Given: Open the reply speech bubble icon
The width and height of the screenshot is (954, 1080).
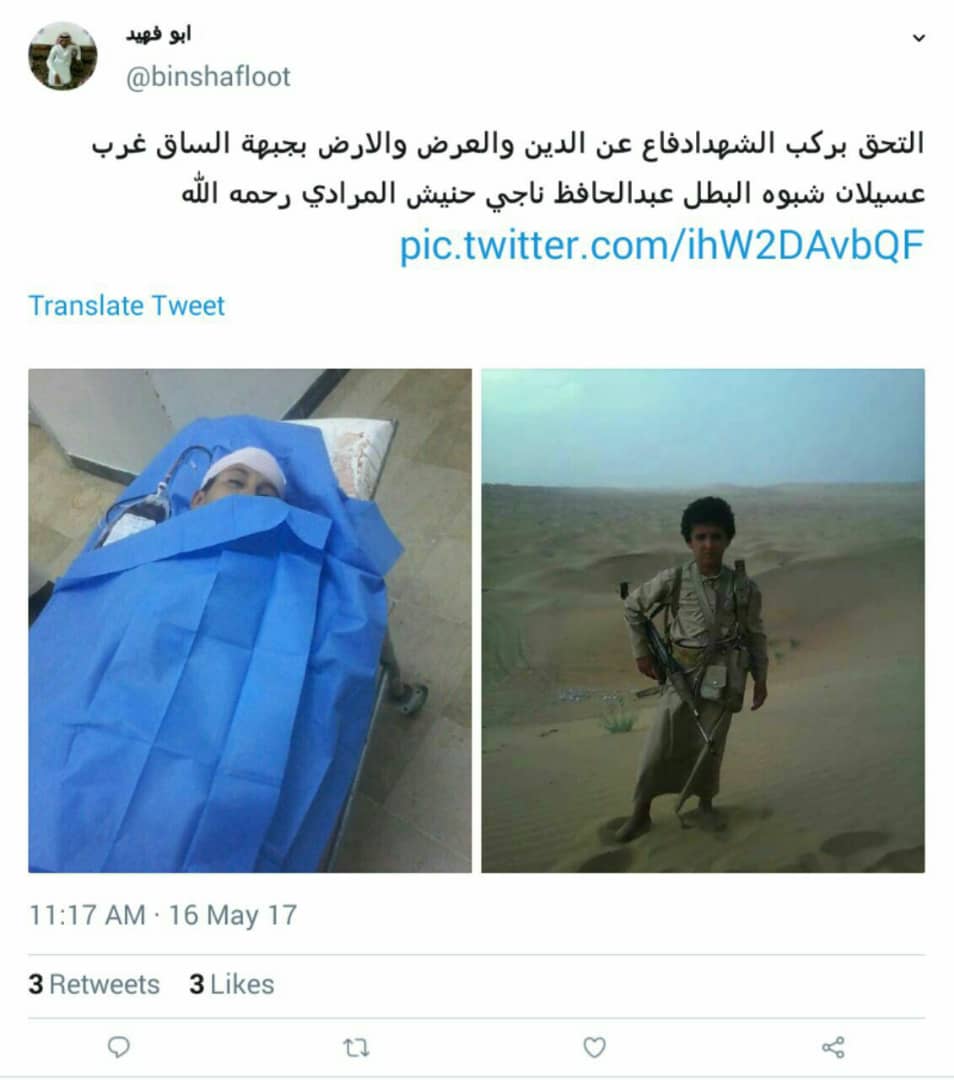Looking at the screenshot, I should (x=118, y=1047).
